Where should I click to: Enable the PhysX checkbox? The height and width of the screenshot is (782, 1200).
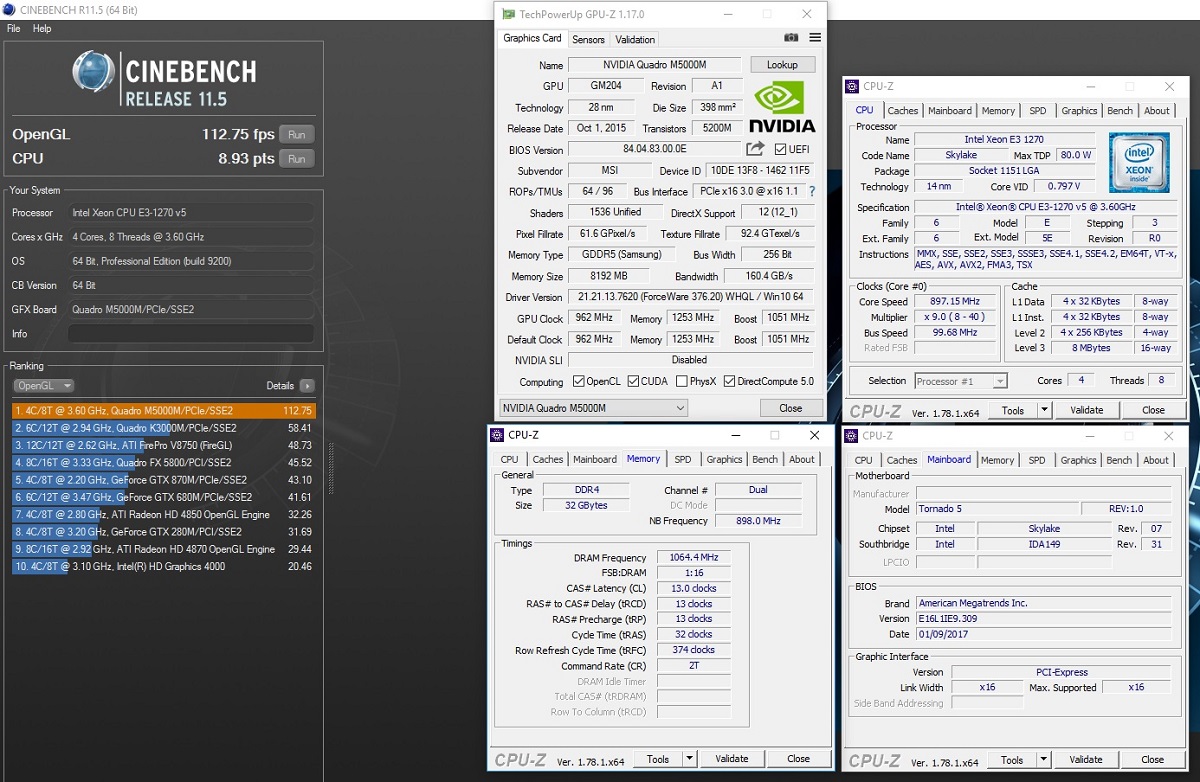coord(681,382)
